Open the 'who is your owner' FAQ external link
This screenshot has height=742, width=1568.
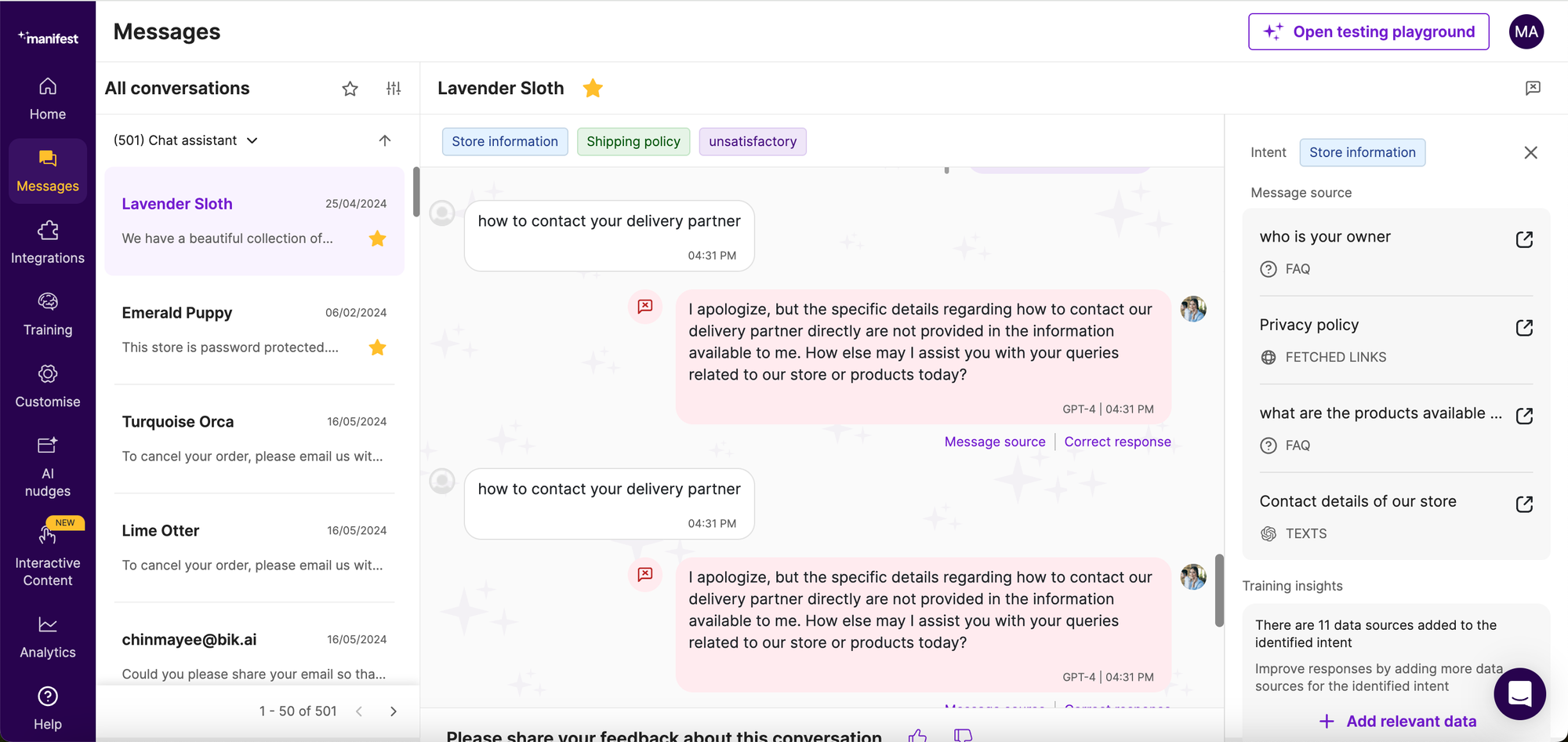pyautogui.click(x=1524, y=239)
